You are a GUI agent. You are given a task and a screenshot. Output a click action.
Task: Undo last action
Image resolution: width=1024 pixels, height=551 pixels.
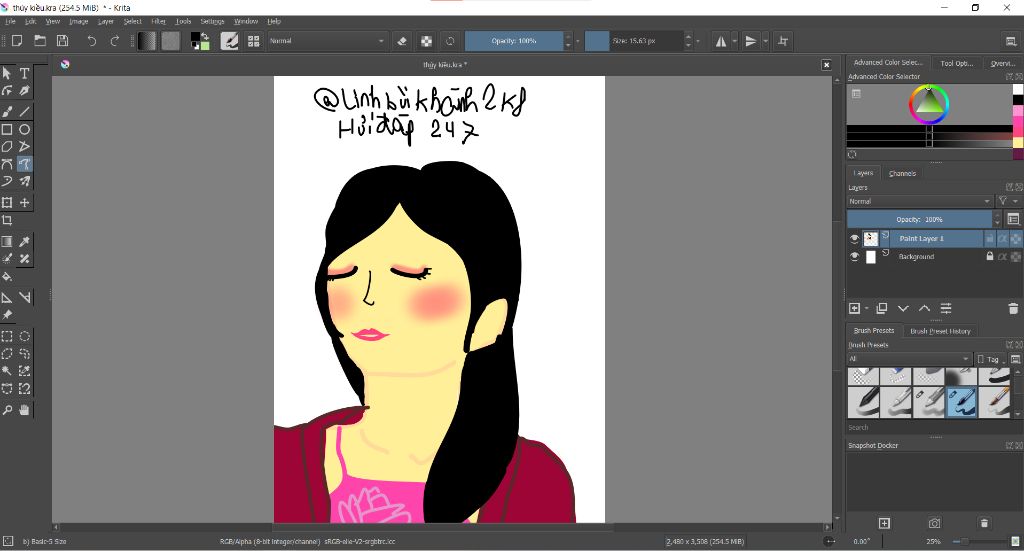pyautogui.click(x=91, y=40)
